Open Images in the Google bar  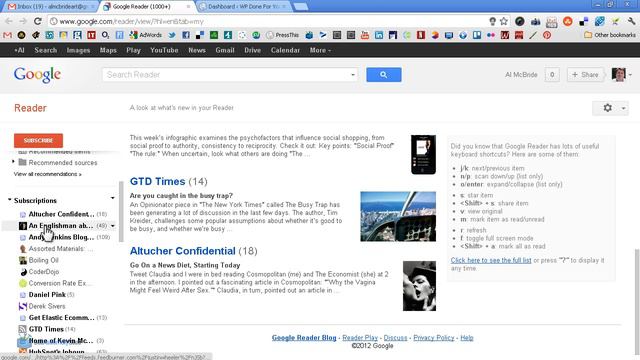[78, 50]
